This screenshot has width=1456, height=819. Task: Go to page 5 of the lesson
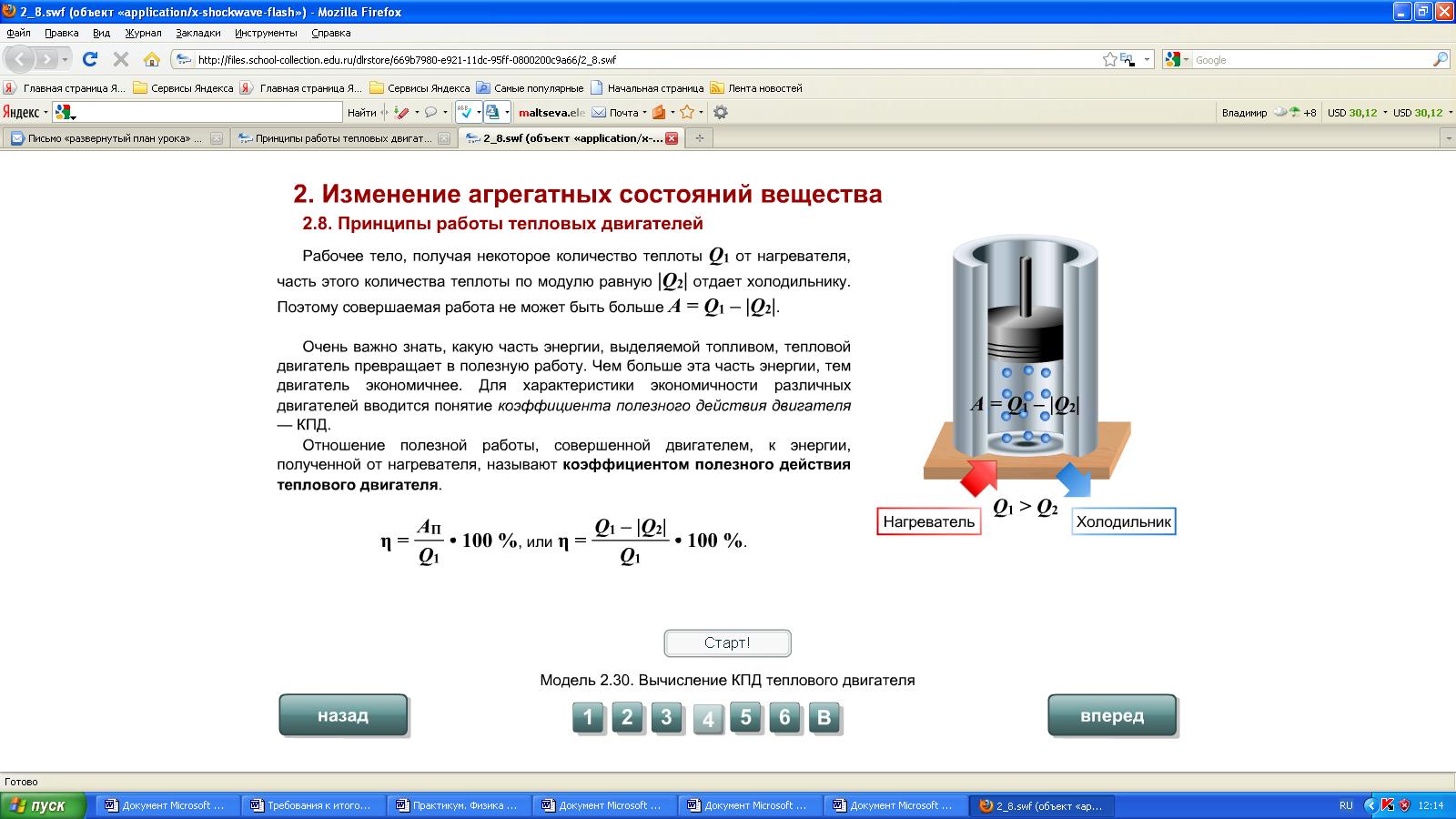coord(745,717)
